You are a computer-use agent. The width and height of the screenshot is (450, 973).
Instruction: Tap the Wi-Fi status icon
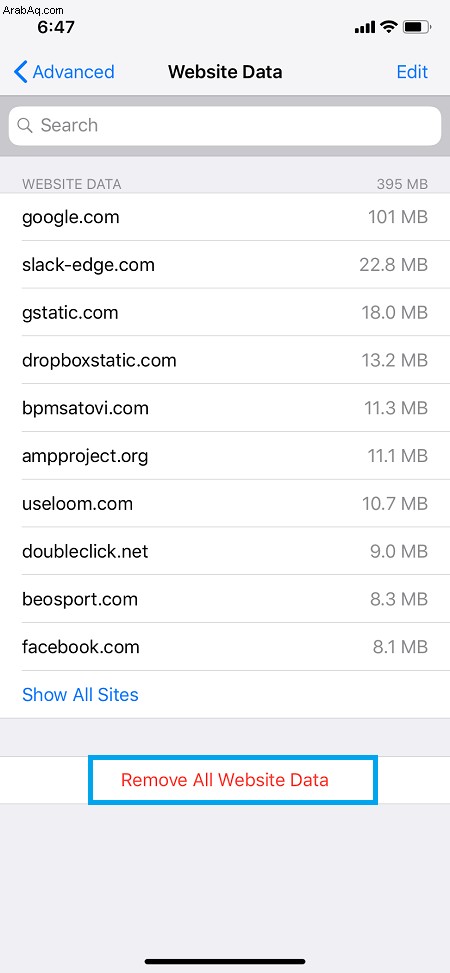389,27
